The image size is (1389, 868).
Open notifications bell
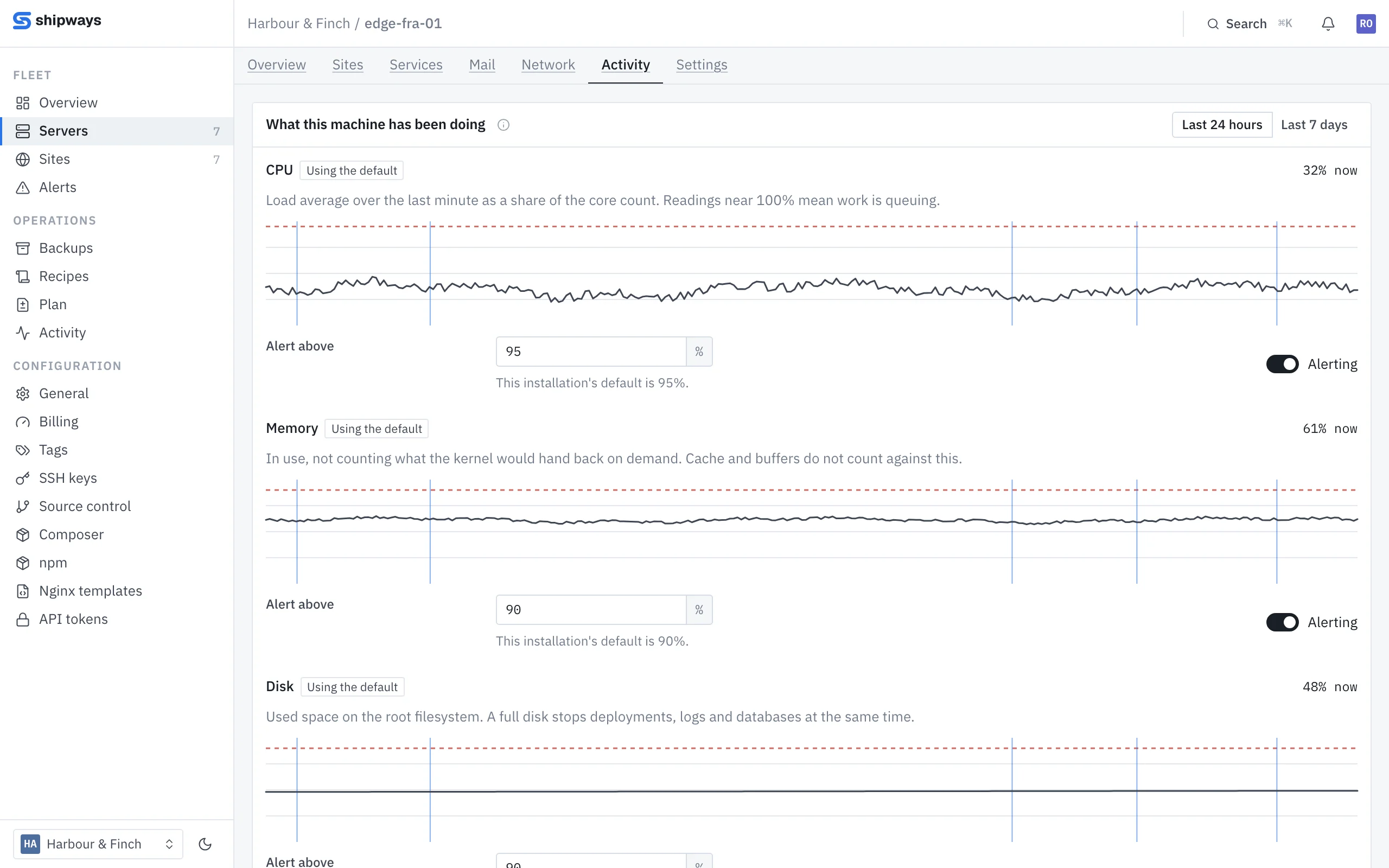click(1328, 23)
